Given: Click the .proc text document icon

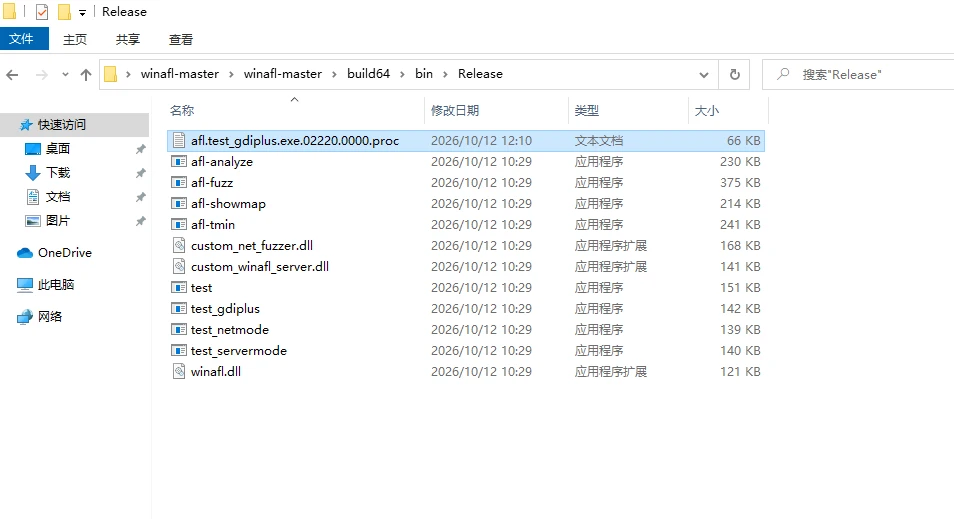Looking at the screenshot, I should (x=178, y=141).
